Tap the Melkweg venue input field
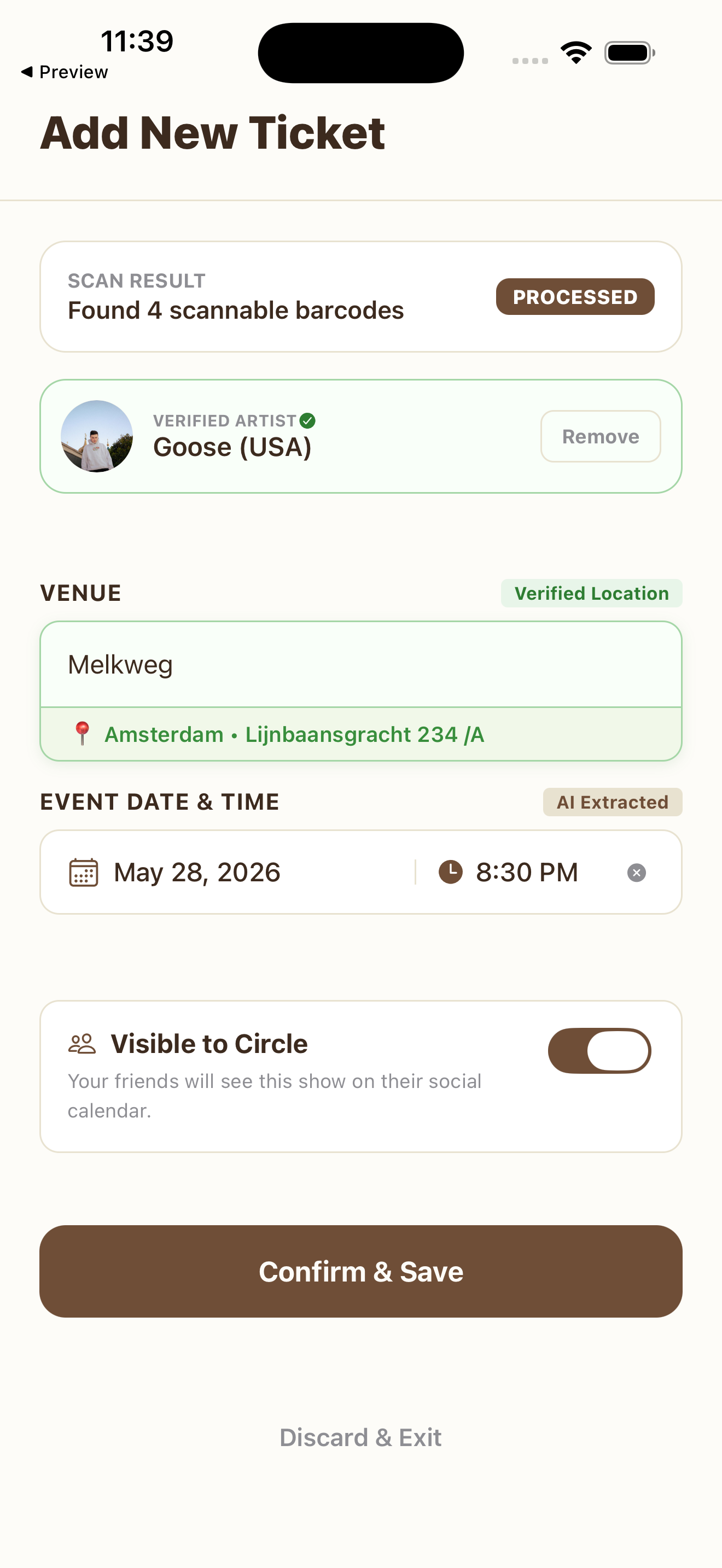 click(x=360, y=665)
